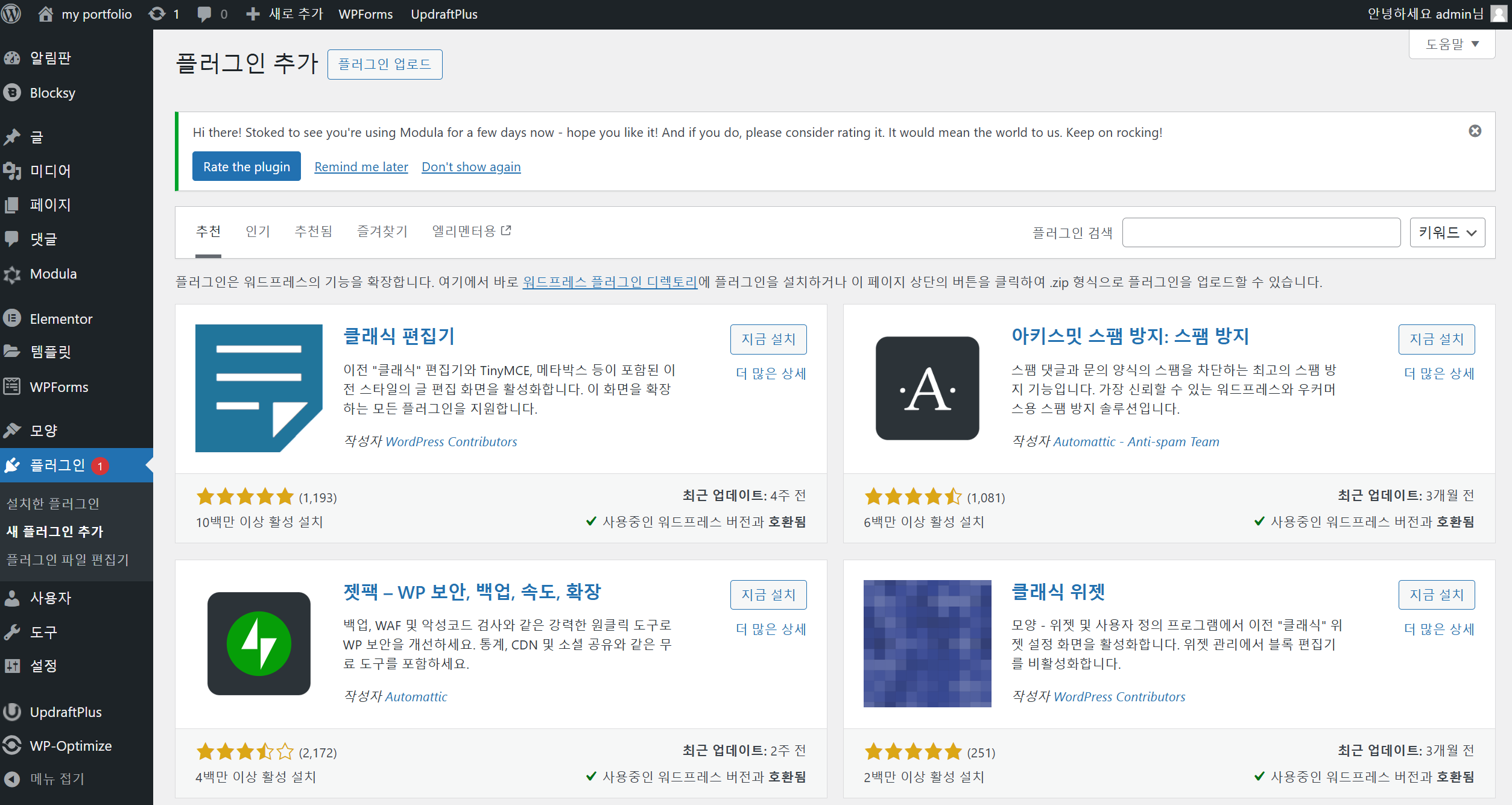Collapse the sidebar with 메뉴 접기
This screenshot has height=805, width=1512.
click(57, 779)
